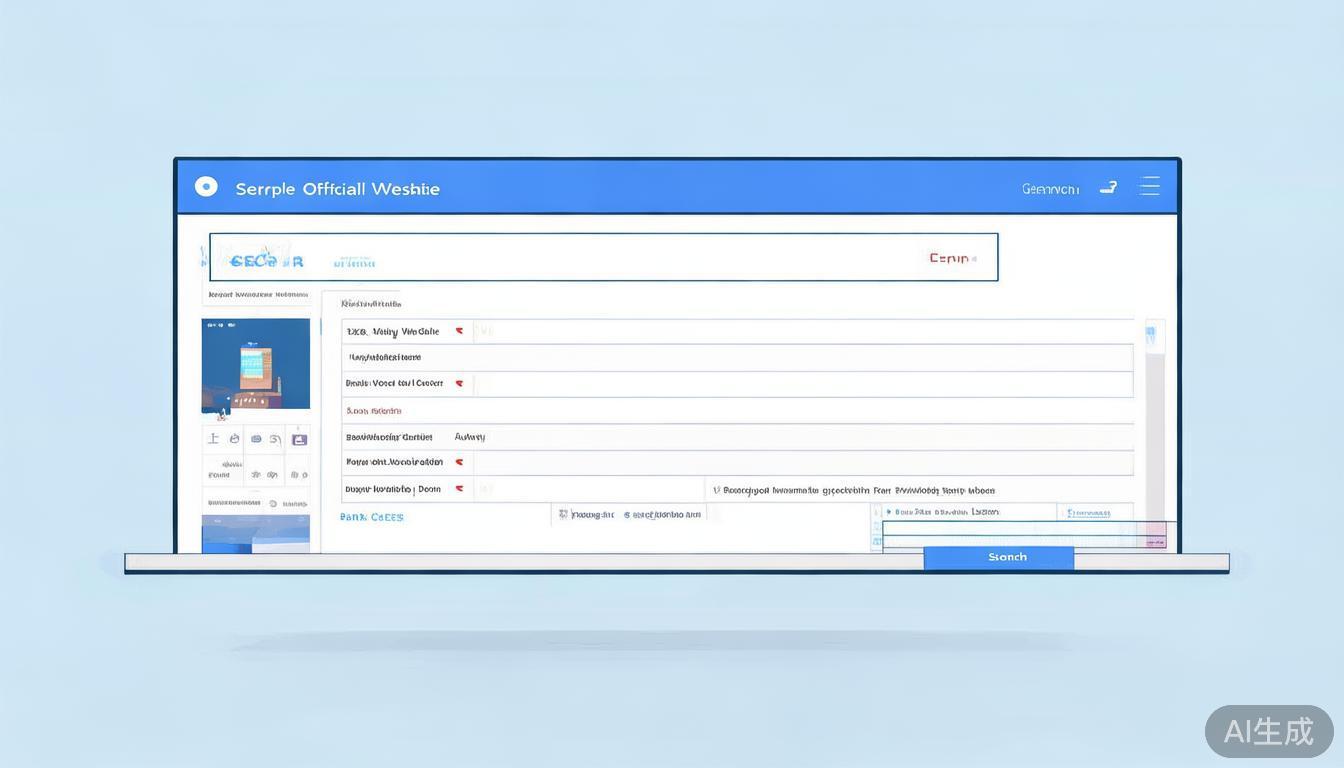
Task: Click the purple icon in the sidebar icon row
Action: tap(298, 439)
